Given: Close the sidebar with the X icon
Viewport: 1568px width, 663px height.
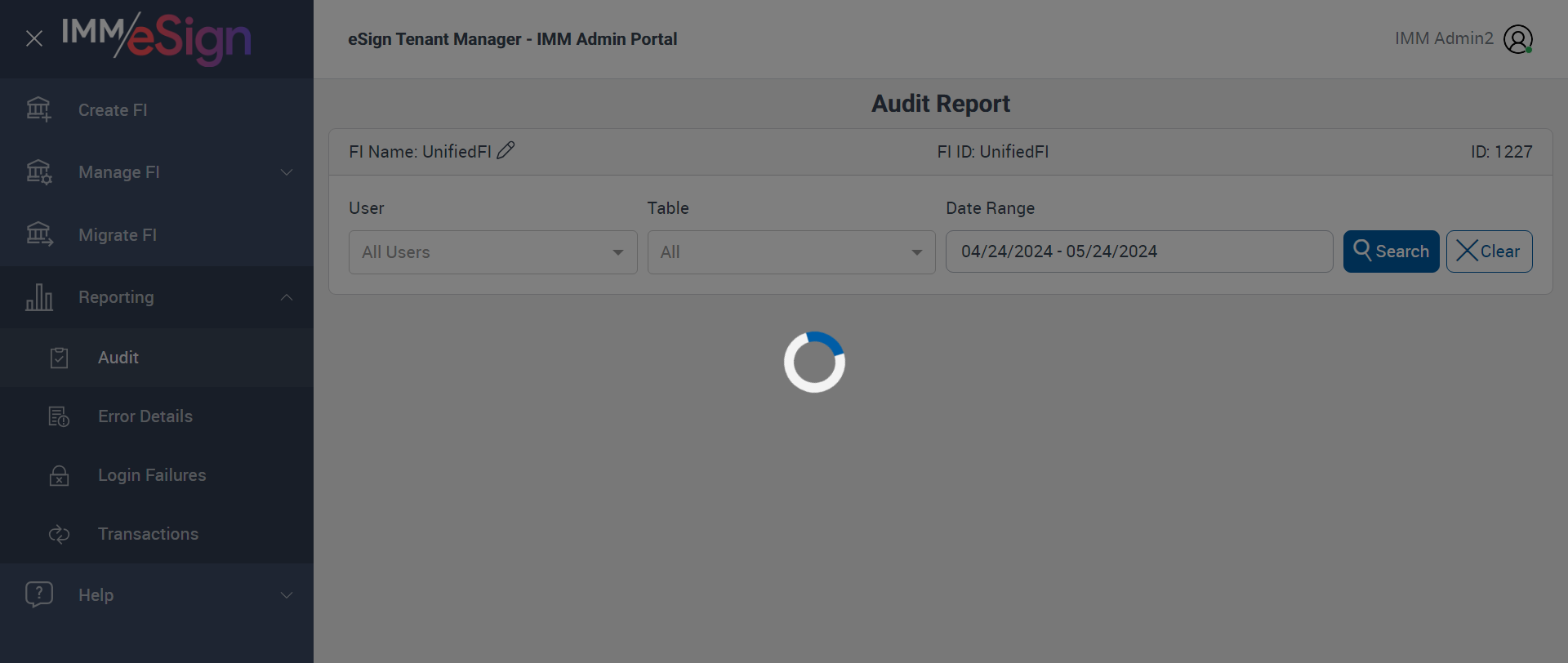Looking at the screenshot, I should click(x=34, y=38).
